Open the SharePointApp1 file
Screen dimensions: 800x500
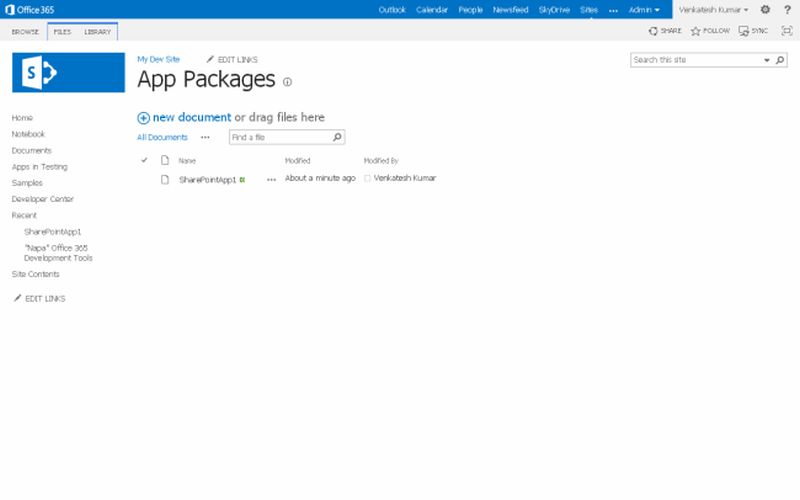(208, 180)
